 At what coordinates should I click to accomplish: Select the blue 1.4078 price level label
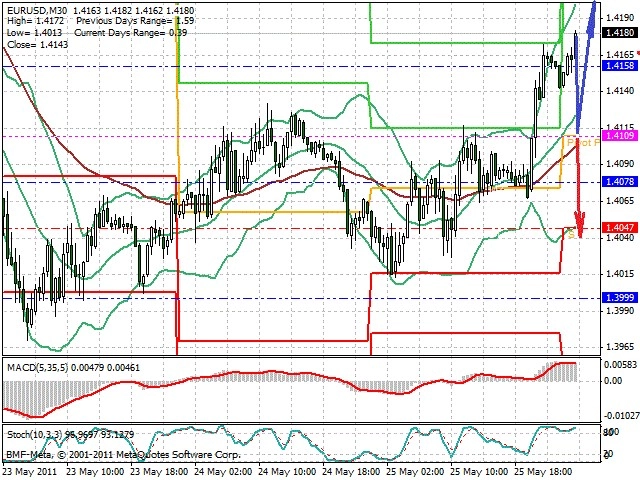(620, 181)
